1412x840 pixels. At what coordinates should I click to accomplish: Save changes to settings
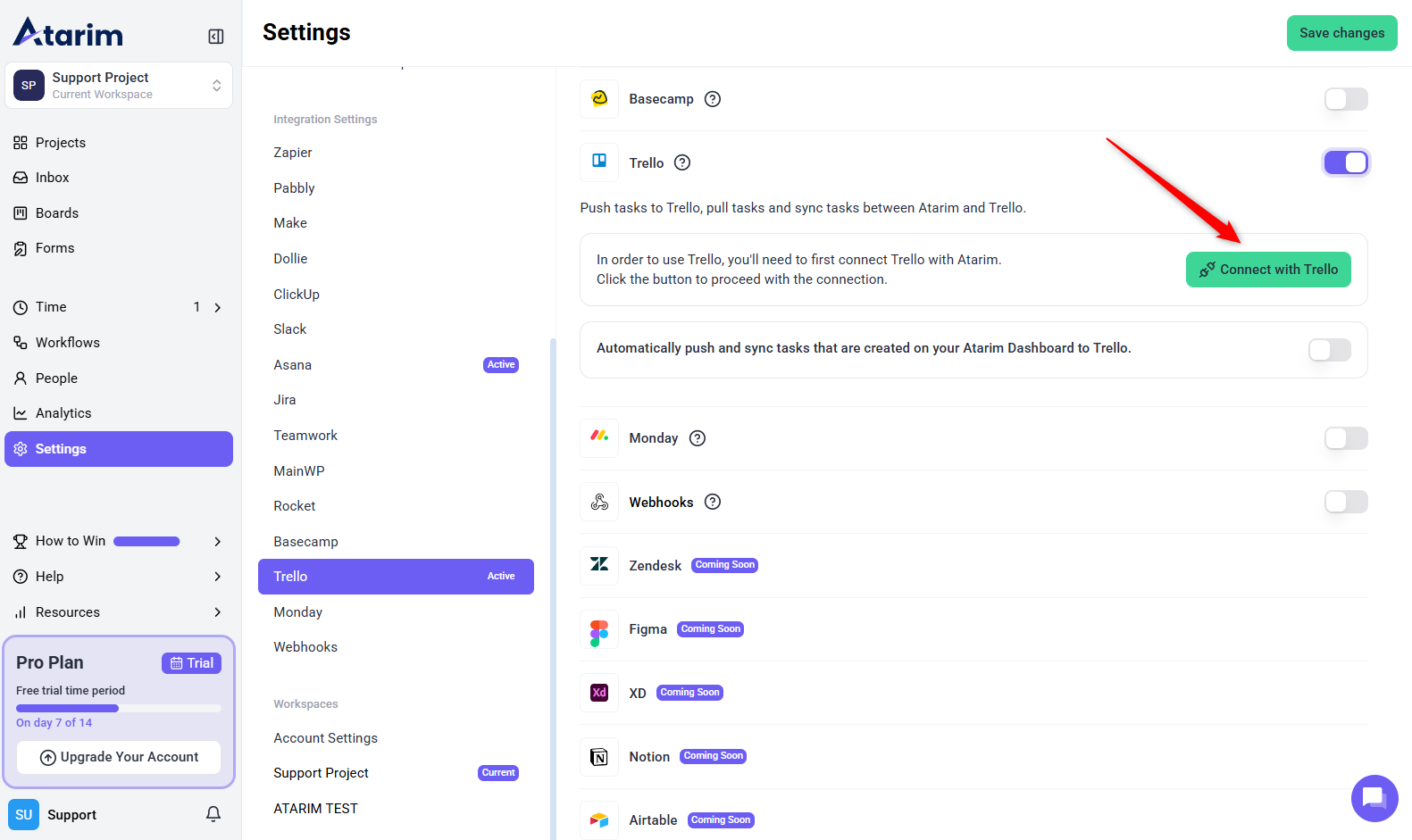click(x=1341, y=33)
